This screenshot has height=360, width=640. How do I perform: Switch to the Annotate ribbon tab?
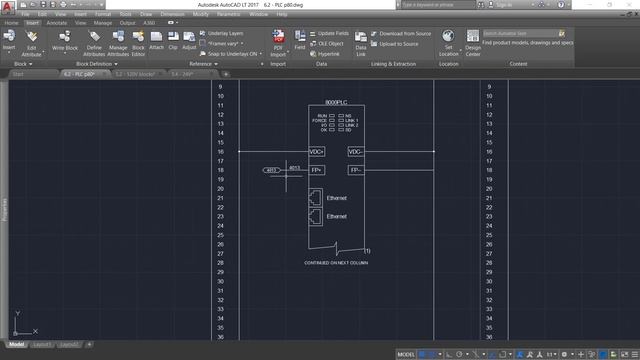(x=57, y=23)
